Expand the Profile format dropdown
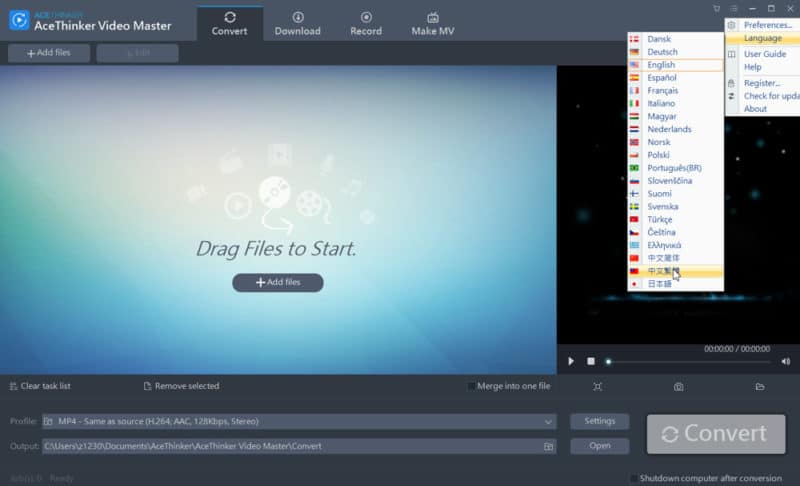 tap(548, 422)
